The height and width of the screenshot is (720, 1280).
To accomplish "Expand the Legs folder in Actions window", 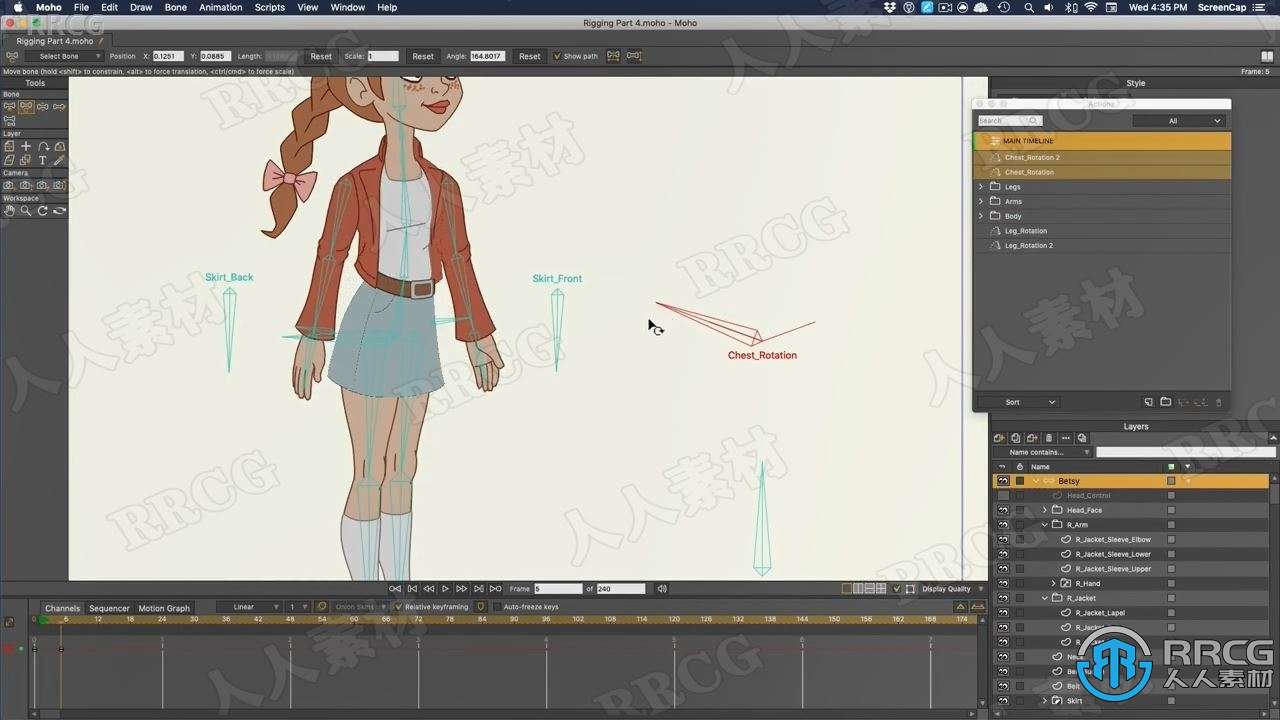I will pyautogui.click(x=981, y=186).
